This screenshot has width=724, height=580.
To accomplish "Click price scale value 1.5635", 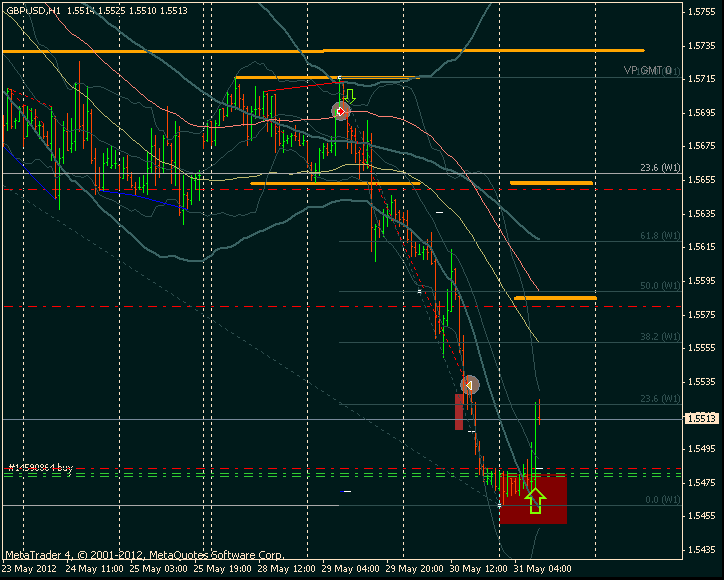I will 701,213.
